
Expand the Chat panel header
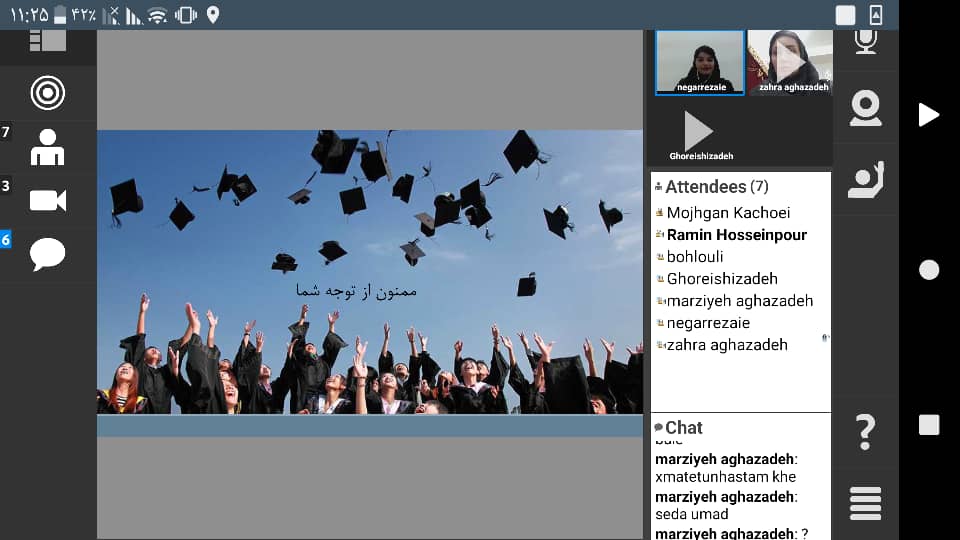(683, 427)
